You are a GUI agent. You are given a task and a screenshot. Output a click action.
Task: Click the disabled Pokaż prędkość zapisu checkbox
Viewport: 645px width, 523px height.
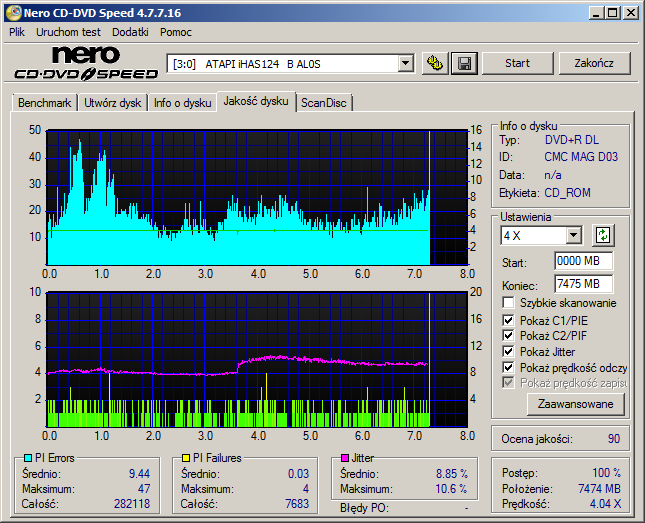click(508, 383)
